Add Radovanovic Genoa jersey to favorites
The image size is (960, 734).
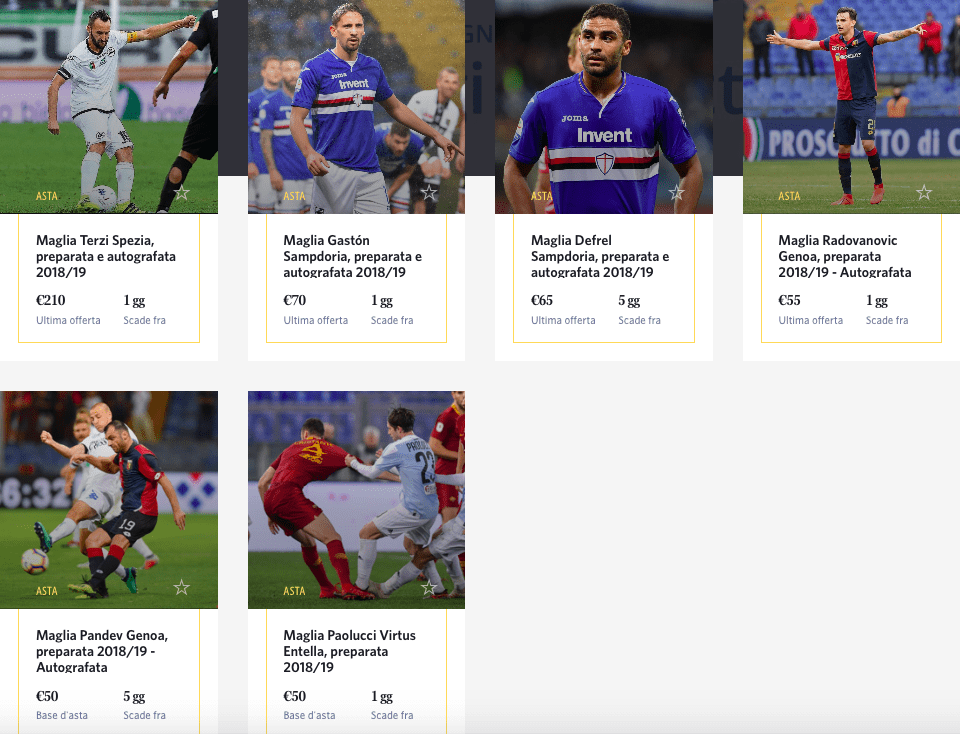pos(924,193)
